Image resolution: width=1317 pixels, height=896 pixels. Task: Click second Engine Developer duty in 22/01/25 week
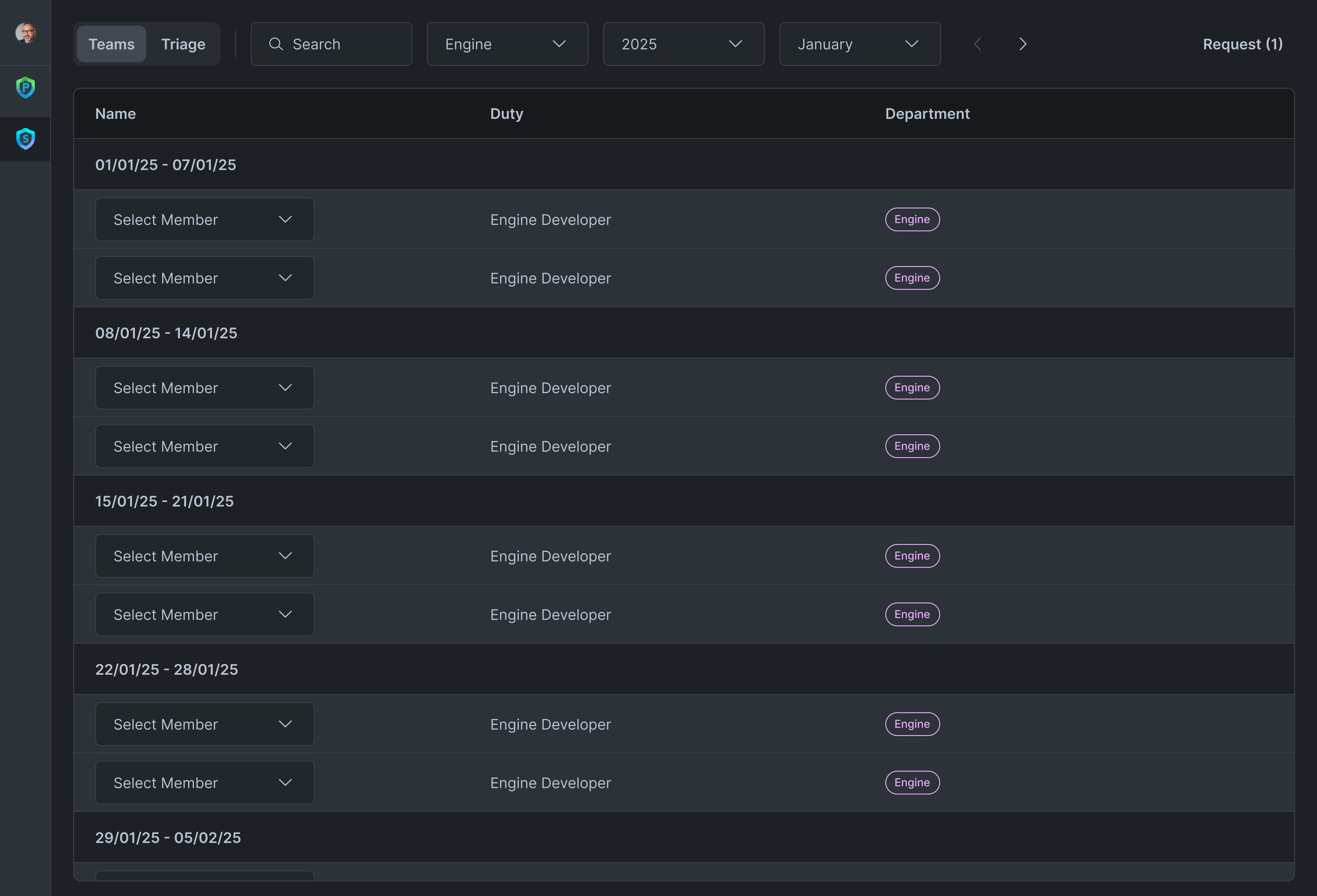(x=550, y=783)
